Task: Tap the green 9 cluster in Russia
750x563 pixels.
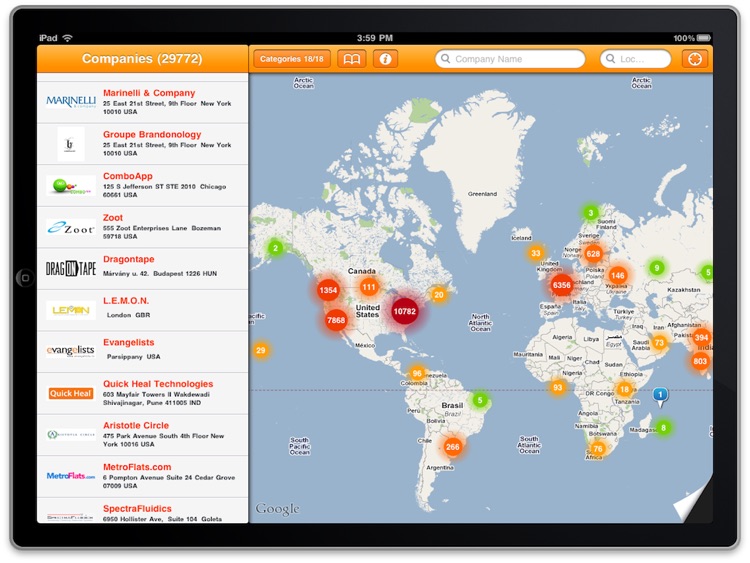Action: point(657,268)
